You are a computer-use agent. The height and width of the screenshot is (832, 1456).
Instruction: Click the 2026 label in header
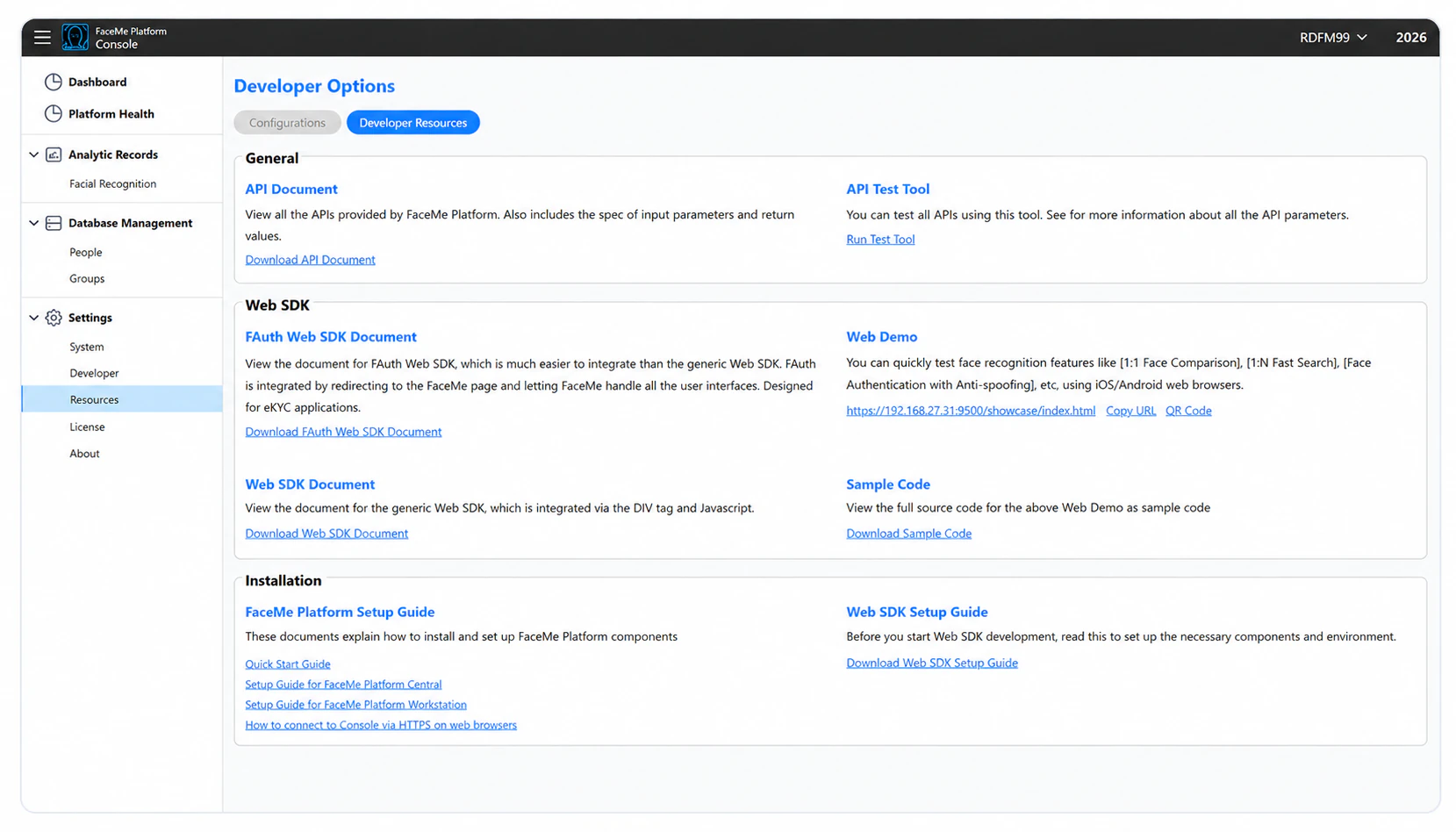(1410, 37)
